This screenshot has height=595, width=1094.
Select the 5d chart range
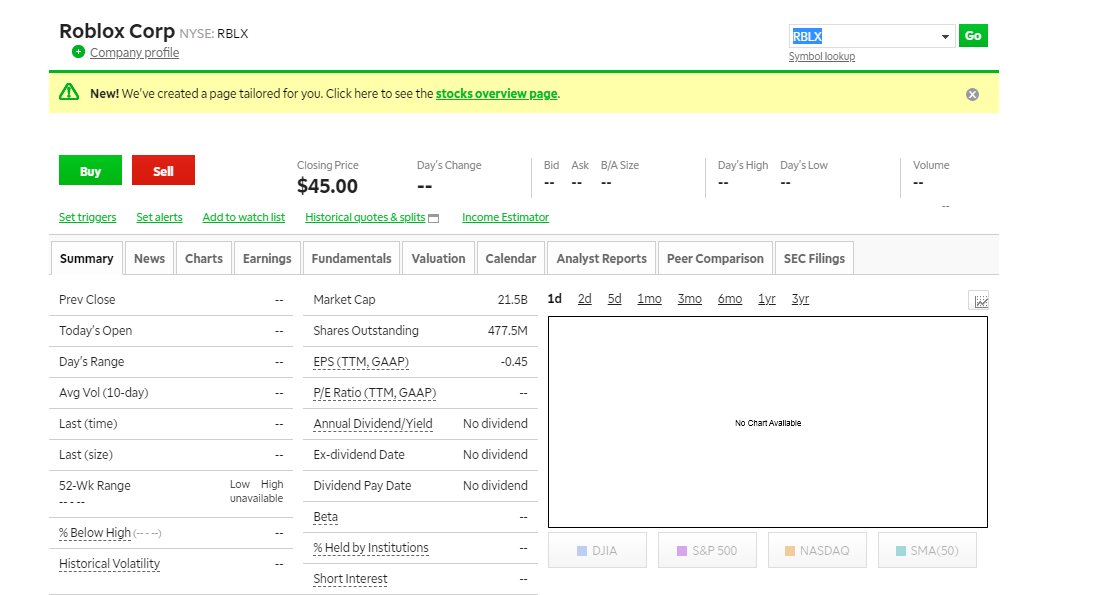(x=614, y=299)
